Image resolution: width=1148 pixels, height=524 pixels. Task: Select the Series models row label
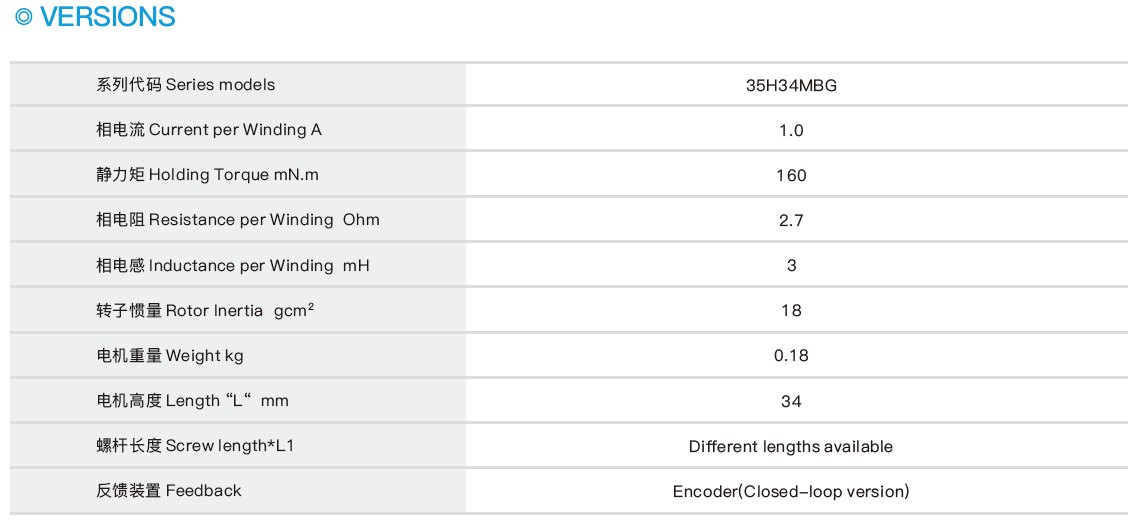185,85
